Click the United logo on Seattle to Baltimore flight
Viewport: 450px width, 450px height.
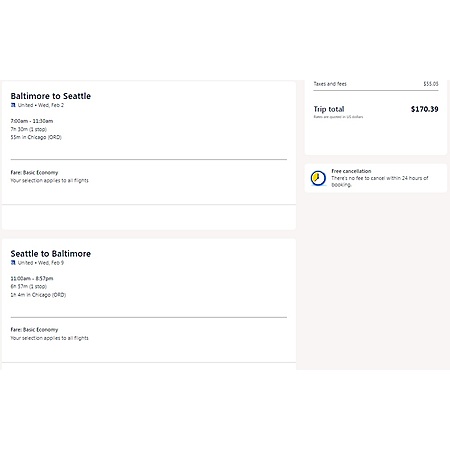[x=13, y=263]
